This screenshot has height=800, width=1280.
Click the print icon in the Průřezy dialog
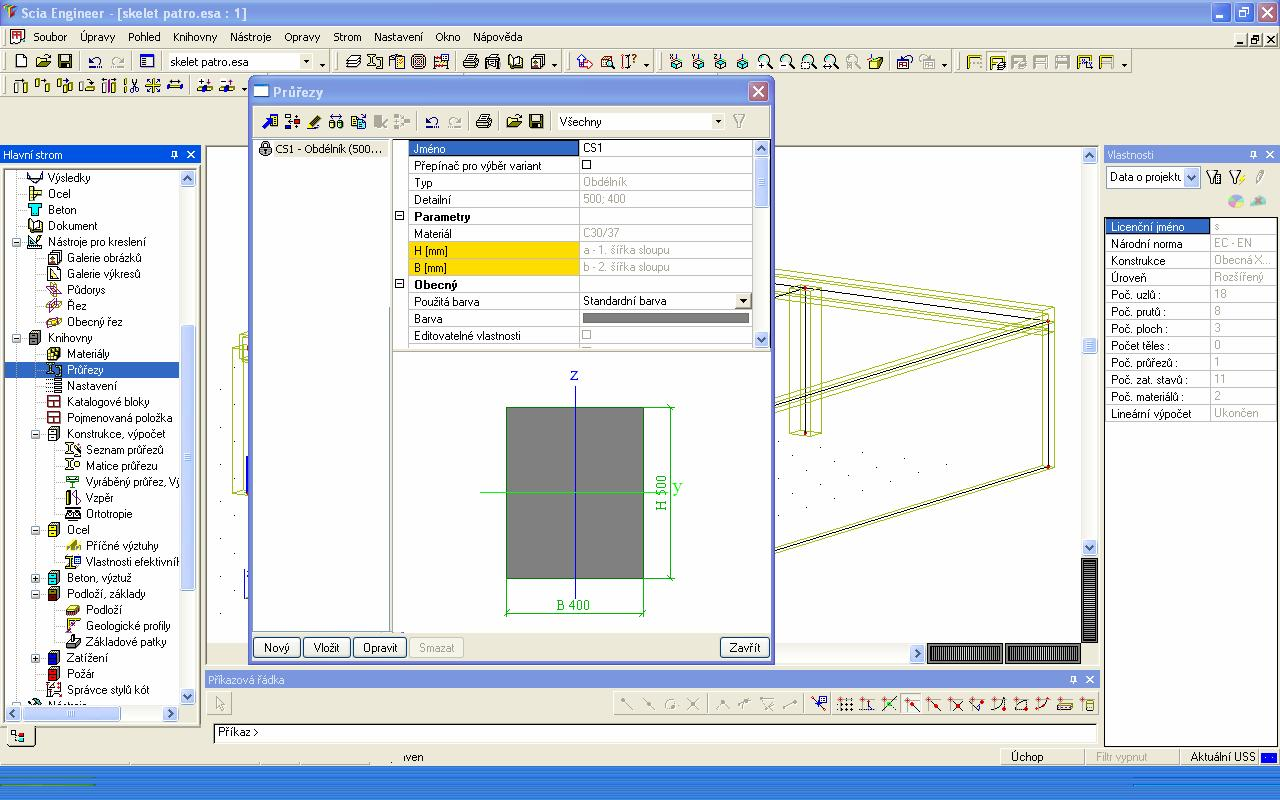[484, 121]
